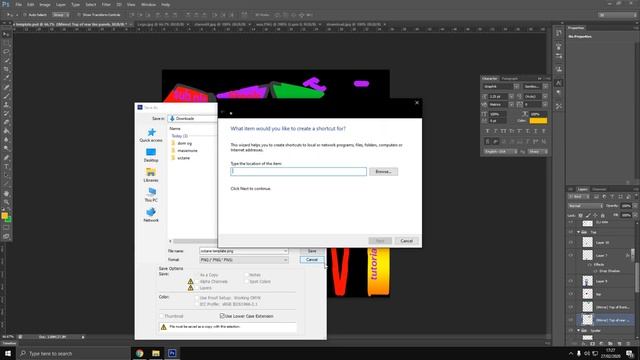The width and height of the screenshot is (640, 360).
Task: Open This PC in Save As dialog
Action: pos(151,195)
